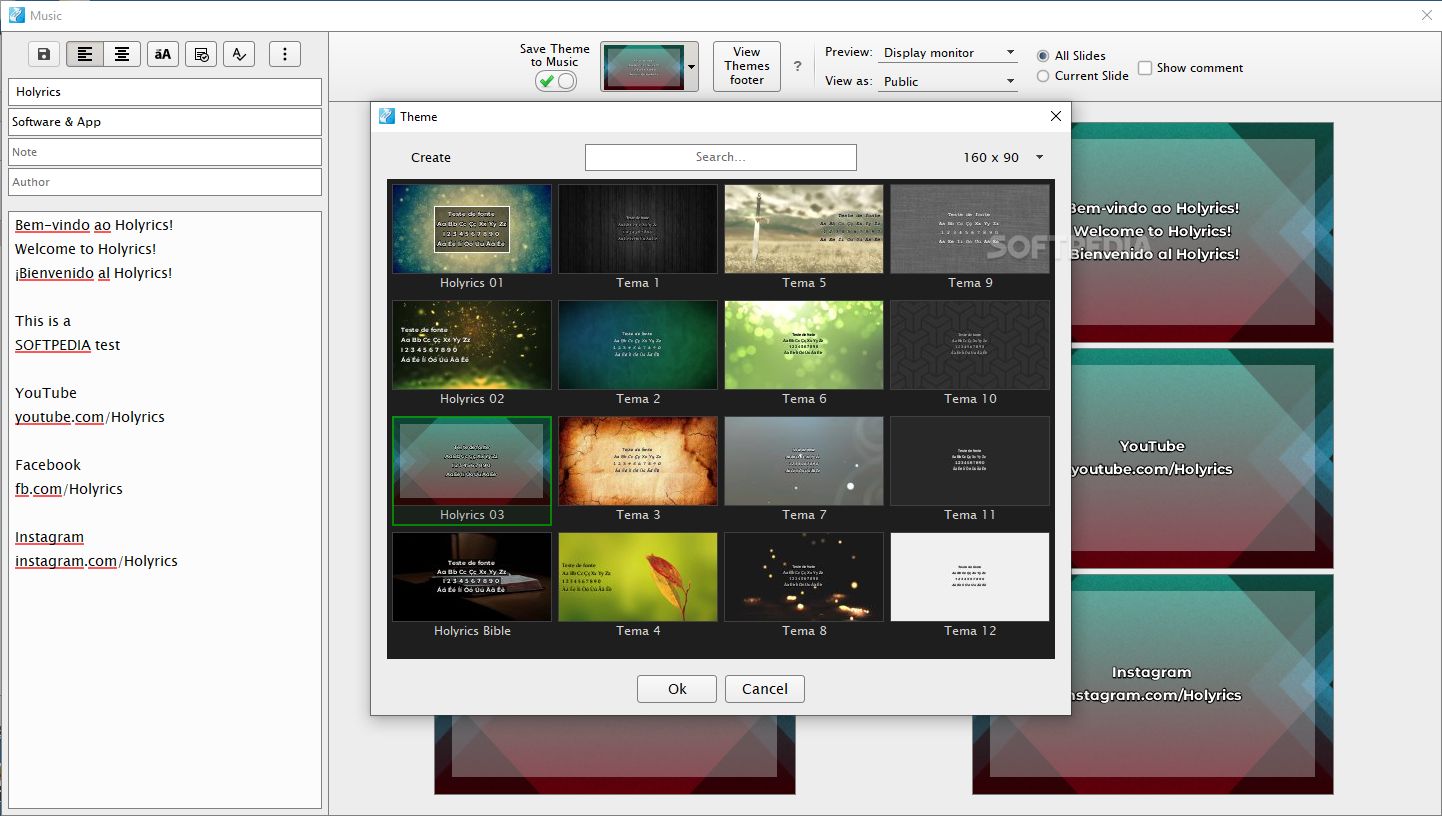
Task: Open the View as Public dropdown
Action: coord(948,82)
